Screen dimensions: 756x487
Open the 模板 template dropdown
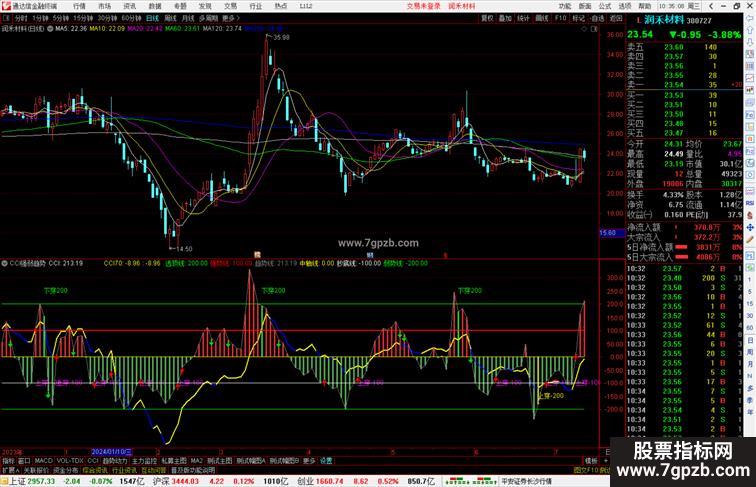click(591, 461)
